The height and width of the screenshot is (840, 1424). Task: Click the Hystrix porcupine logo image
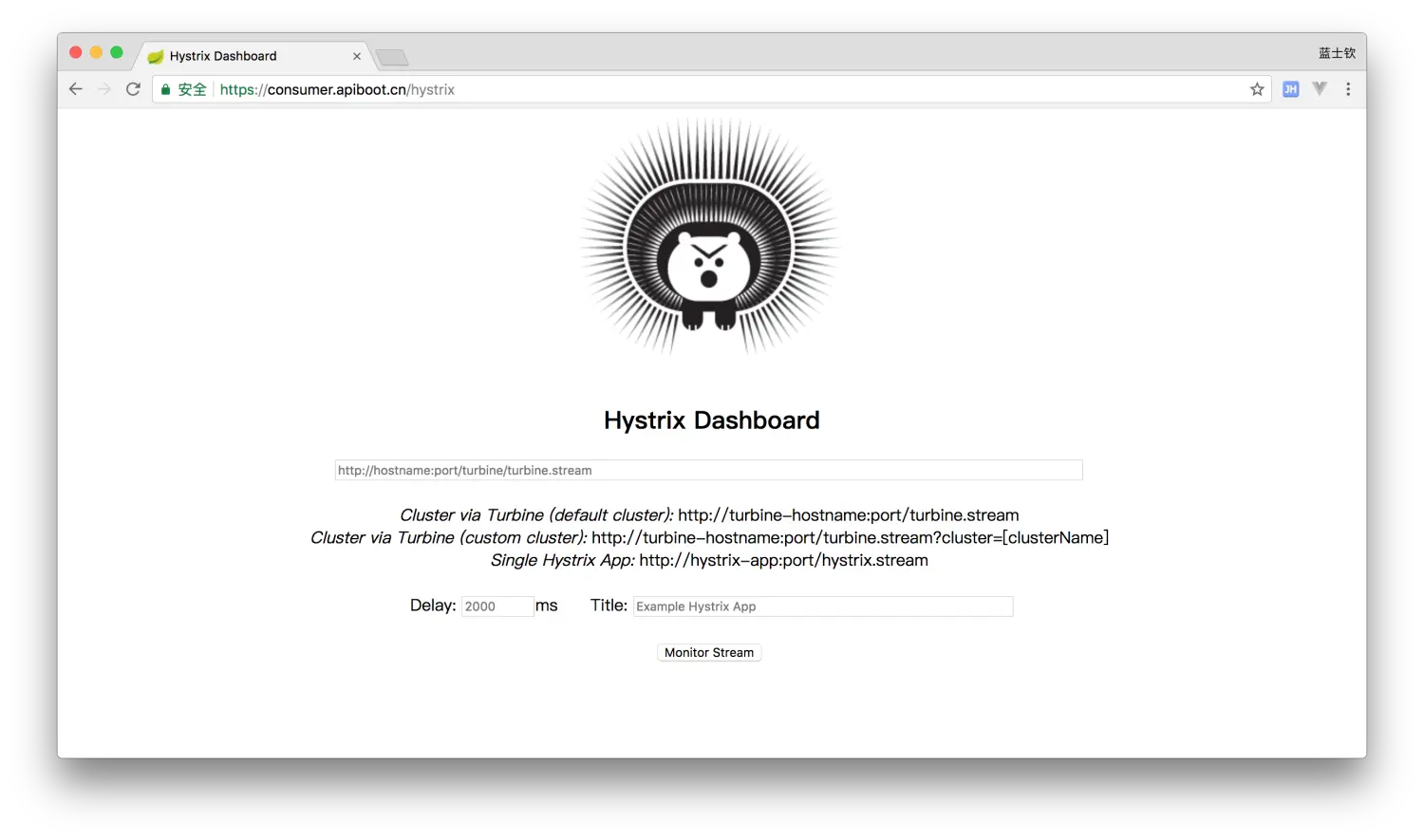coord(710,236)
